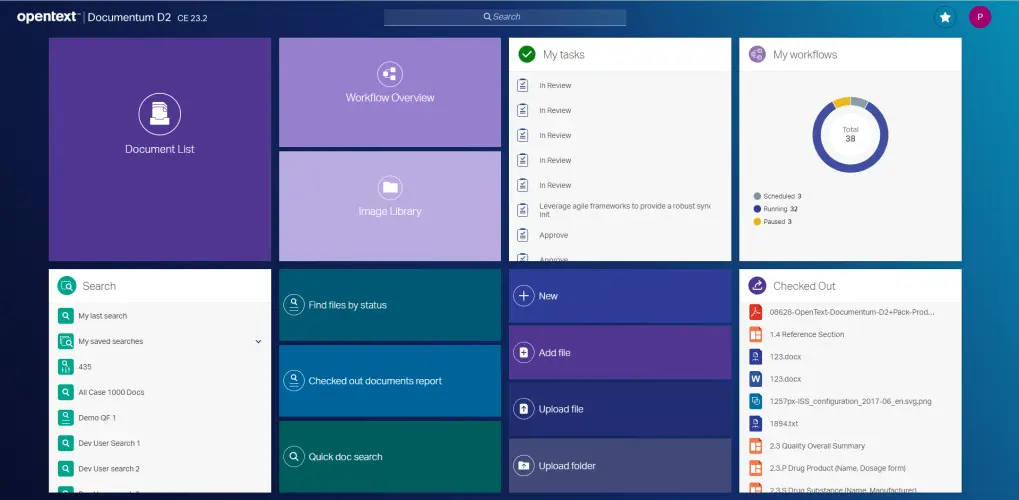The width and height of the screenshot is (1019, 500).
Task: Open the Image Library folder icon
Action: (390, 187)
